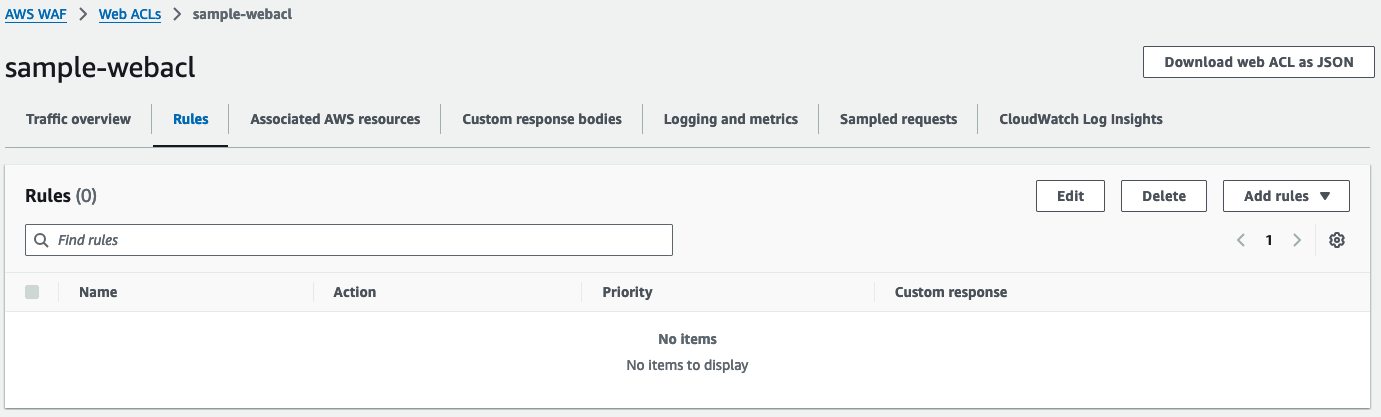Screen dimensions: 1381x417
Task: Switch to the Traffic overview tab
Action: (78, 119)
